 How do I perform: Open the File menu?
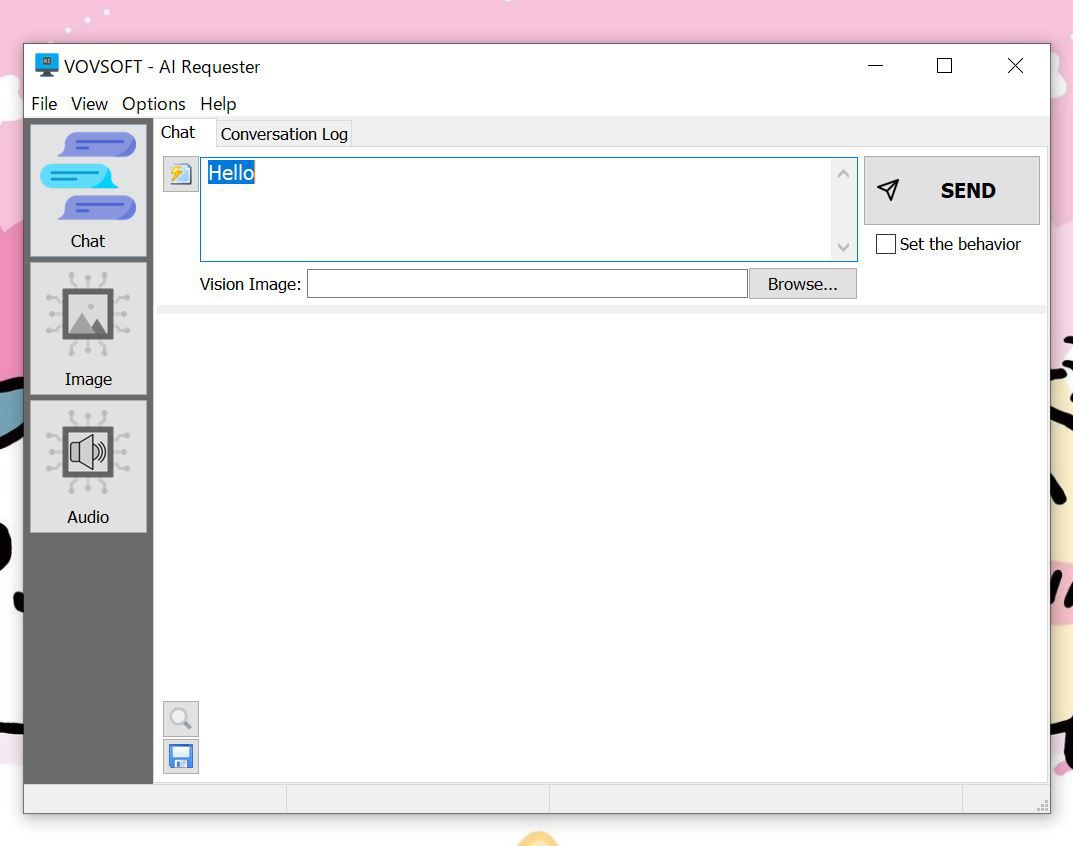44,104
